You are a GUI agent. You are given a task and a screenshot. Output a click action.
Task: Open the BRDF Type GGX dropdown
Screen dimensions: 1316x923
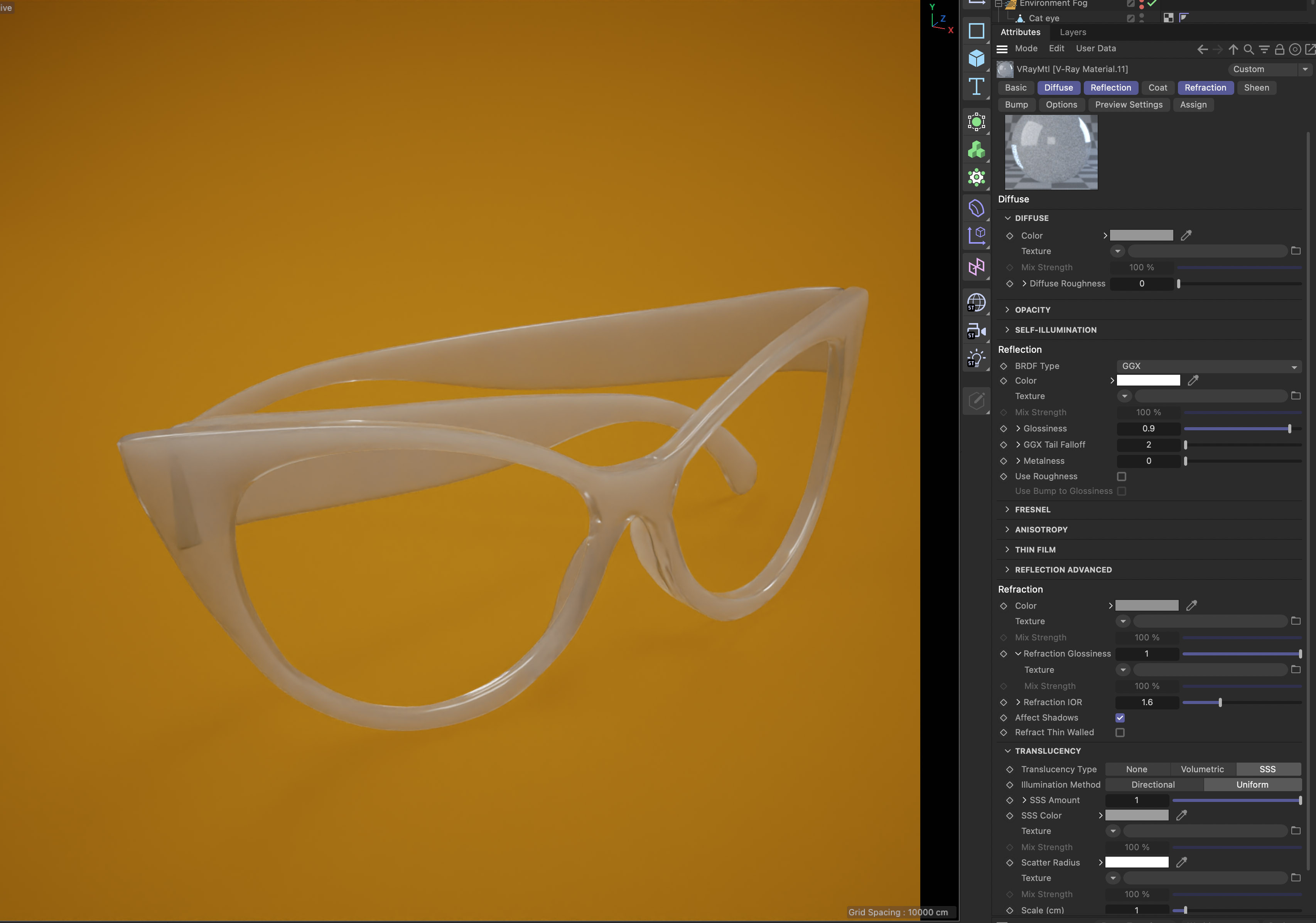pyautogui.click(x=1209, y=366)
